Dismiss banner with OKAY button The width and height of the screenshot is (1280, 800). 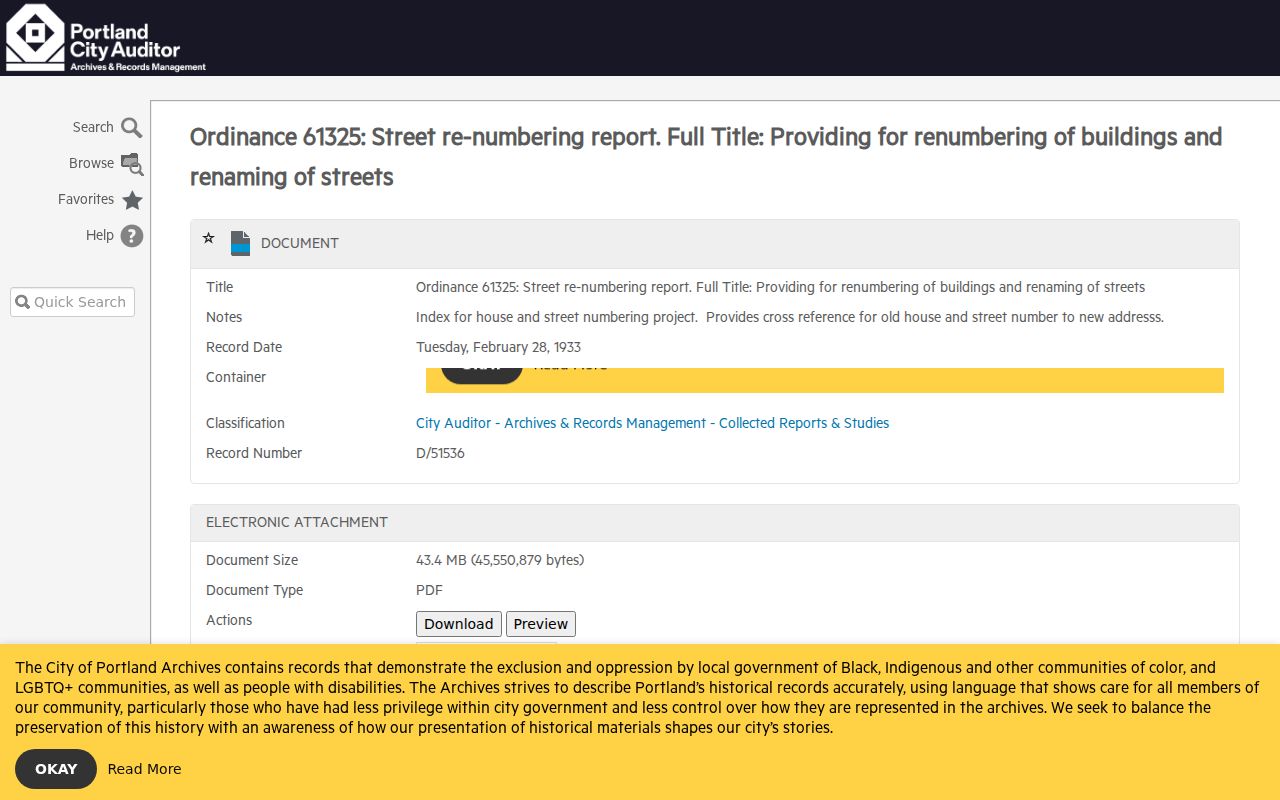pos(56,769)
